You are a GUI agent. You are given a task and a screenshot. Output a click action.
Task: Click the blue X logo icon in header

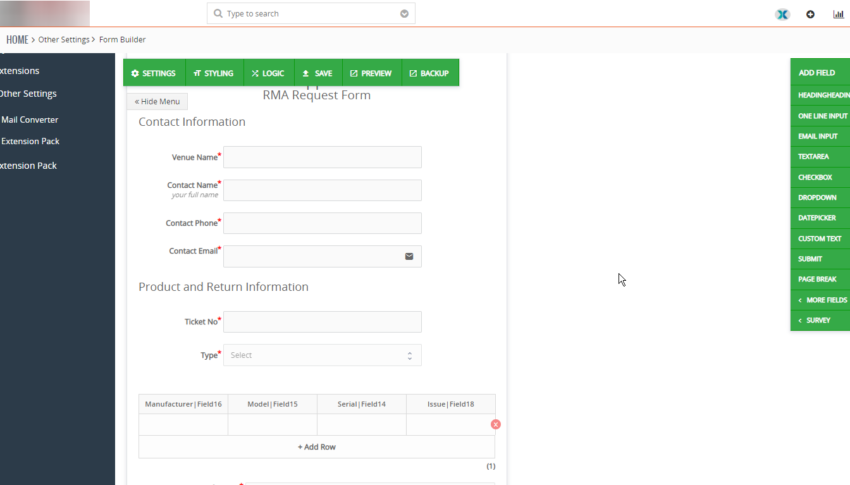782,15
